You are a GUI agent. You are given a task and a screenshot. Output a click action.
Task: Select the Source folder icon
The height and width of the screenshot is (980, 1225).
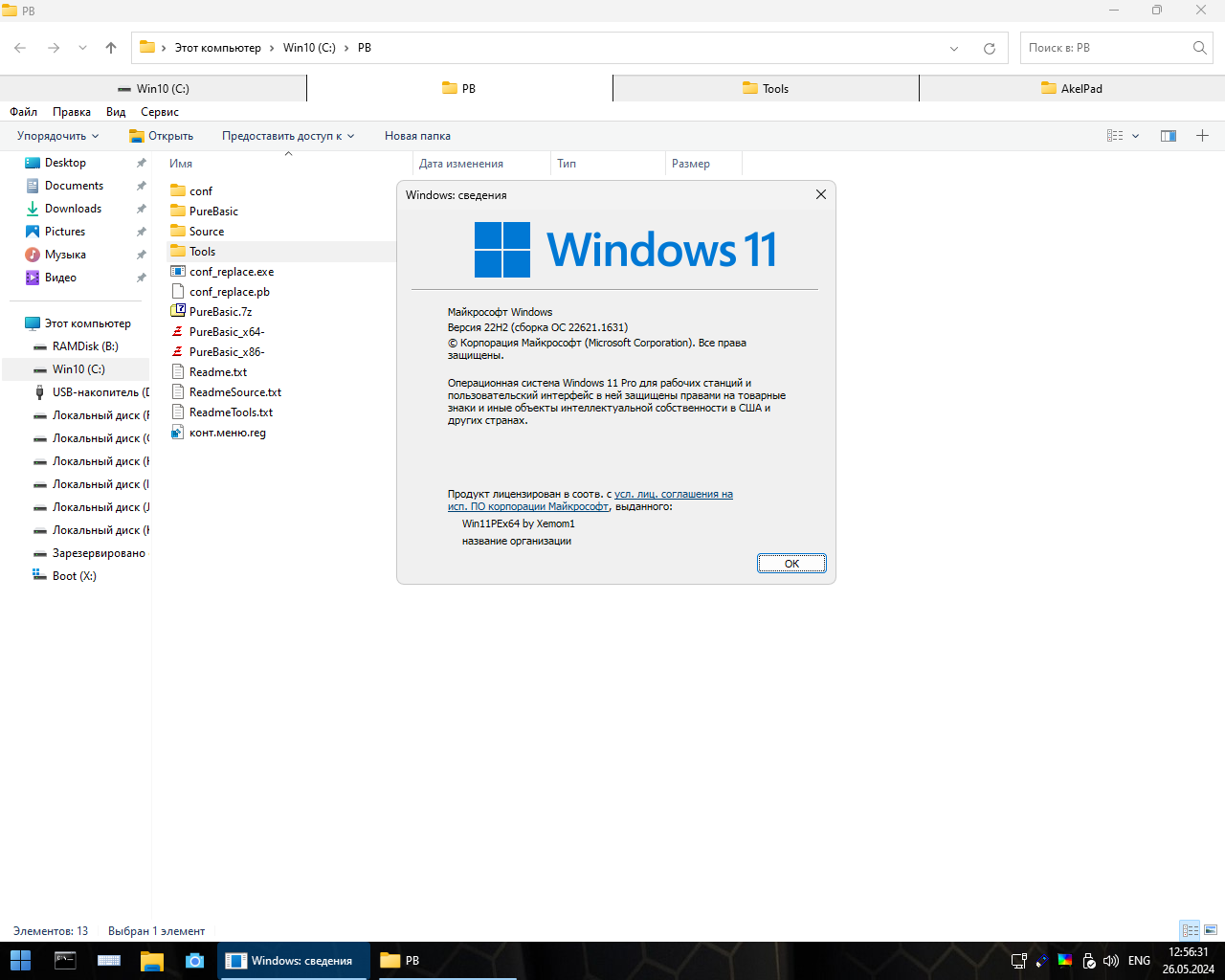coord(178,231)
